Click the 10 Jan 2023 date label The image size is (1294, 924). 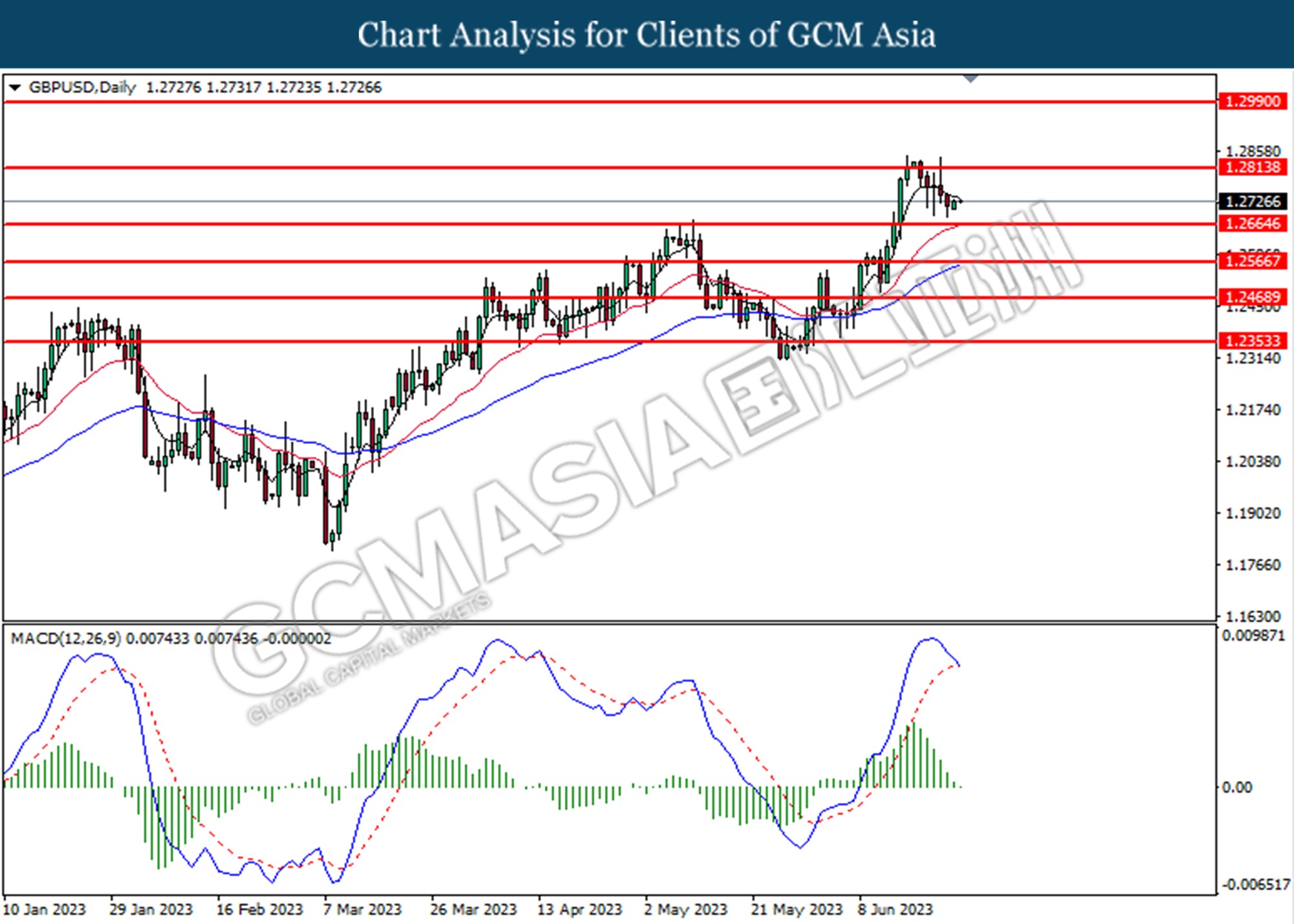click(x=45, y=910)
